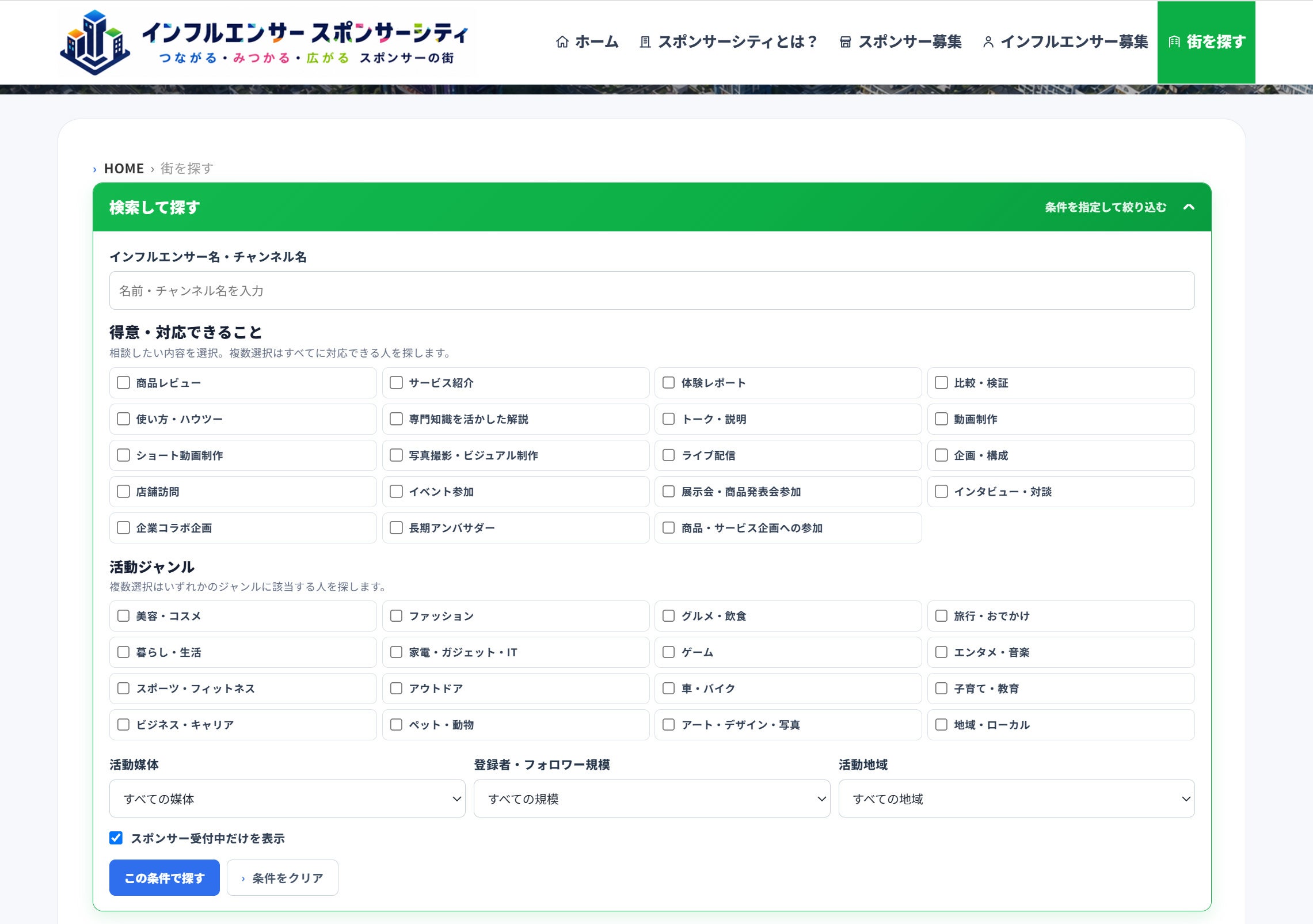1313x924 pixels.
Task: Select the グルメ・飲食 genre checkbox
Action: [668, 616]
